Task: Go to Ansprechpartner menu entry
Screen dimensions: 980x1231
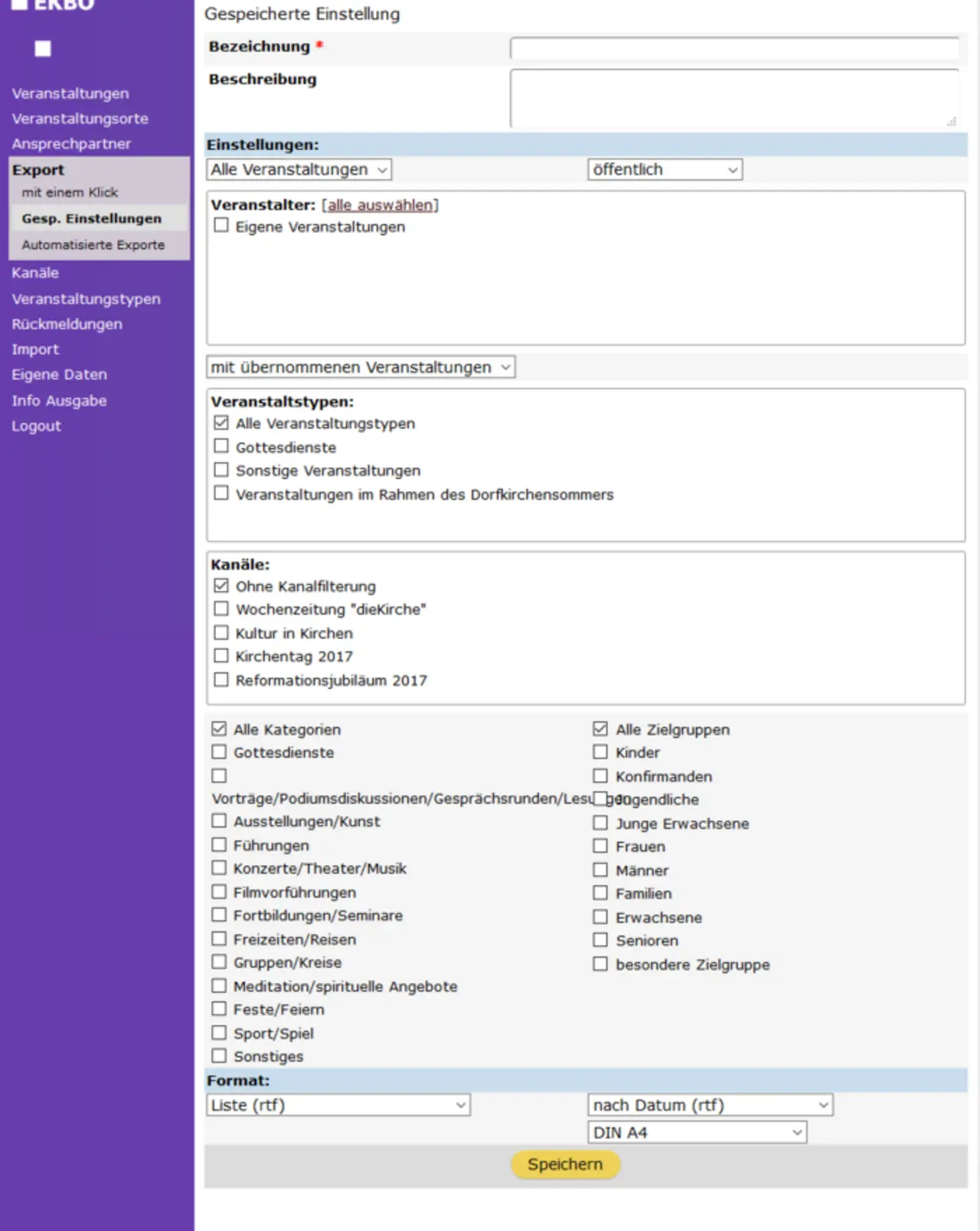Action: pos(71,144)
